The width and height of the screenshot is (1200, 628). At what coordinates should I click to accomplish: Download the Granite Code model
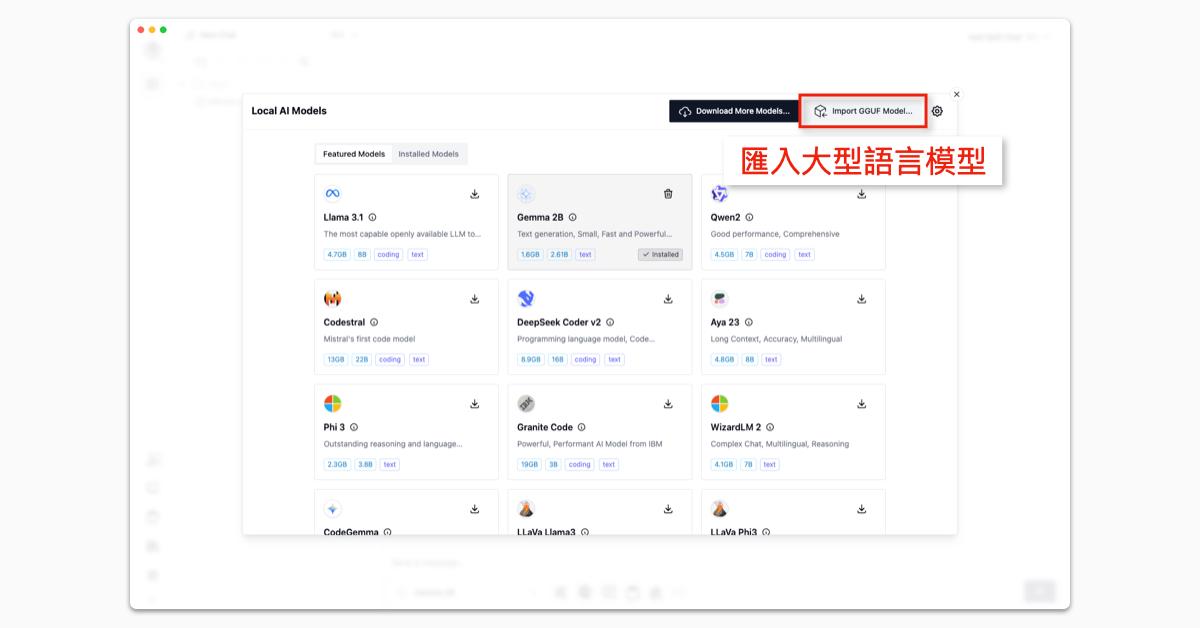click(x=668, y=404)
